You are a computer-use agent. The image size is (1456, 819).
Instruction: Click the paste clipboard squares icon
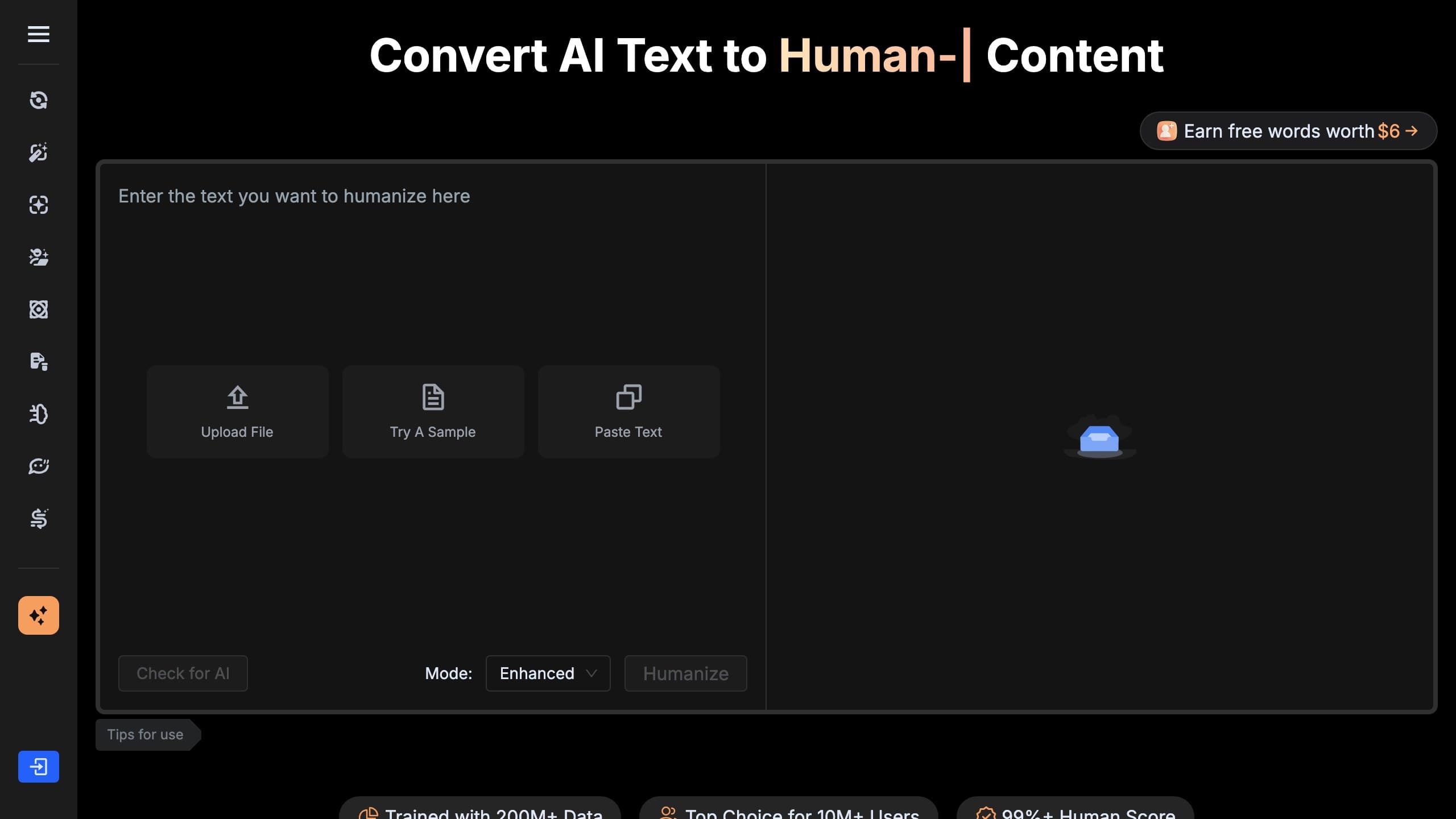629,397
